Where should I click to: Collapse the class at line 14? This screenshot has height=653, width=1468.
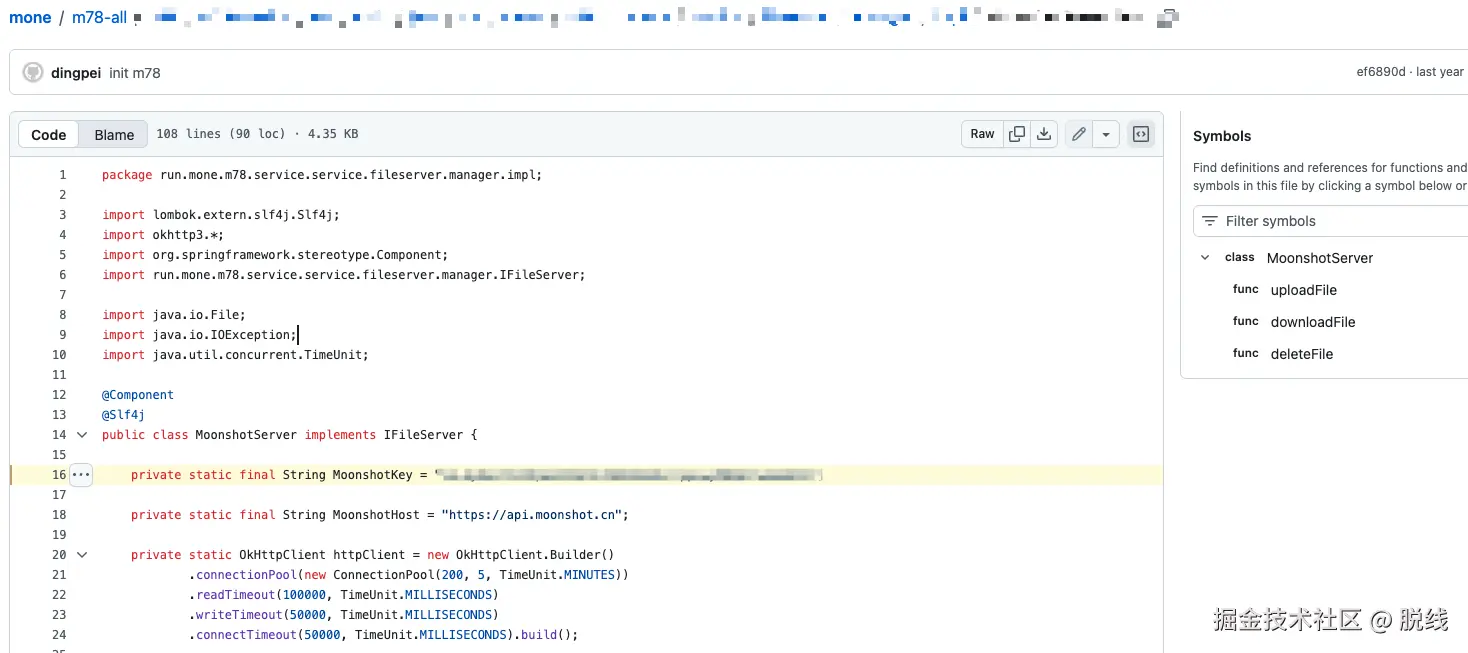(82, 435)
